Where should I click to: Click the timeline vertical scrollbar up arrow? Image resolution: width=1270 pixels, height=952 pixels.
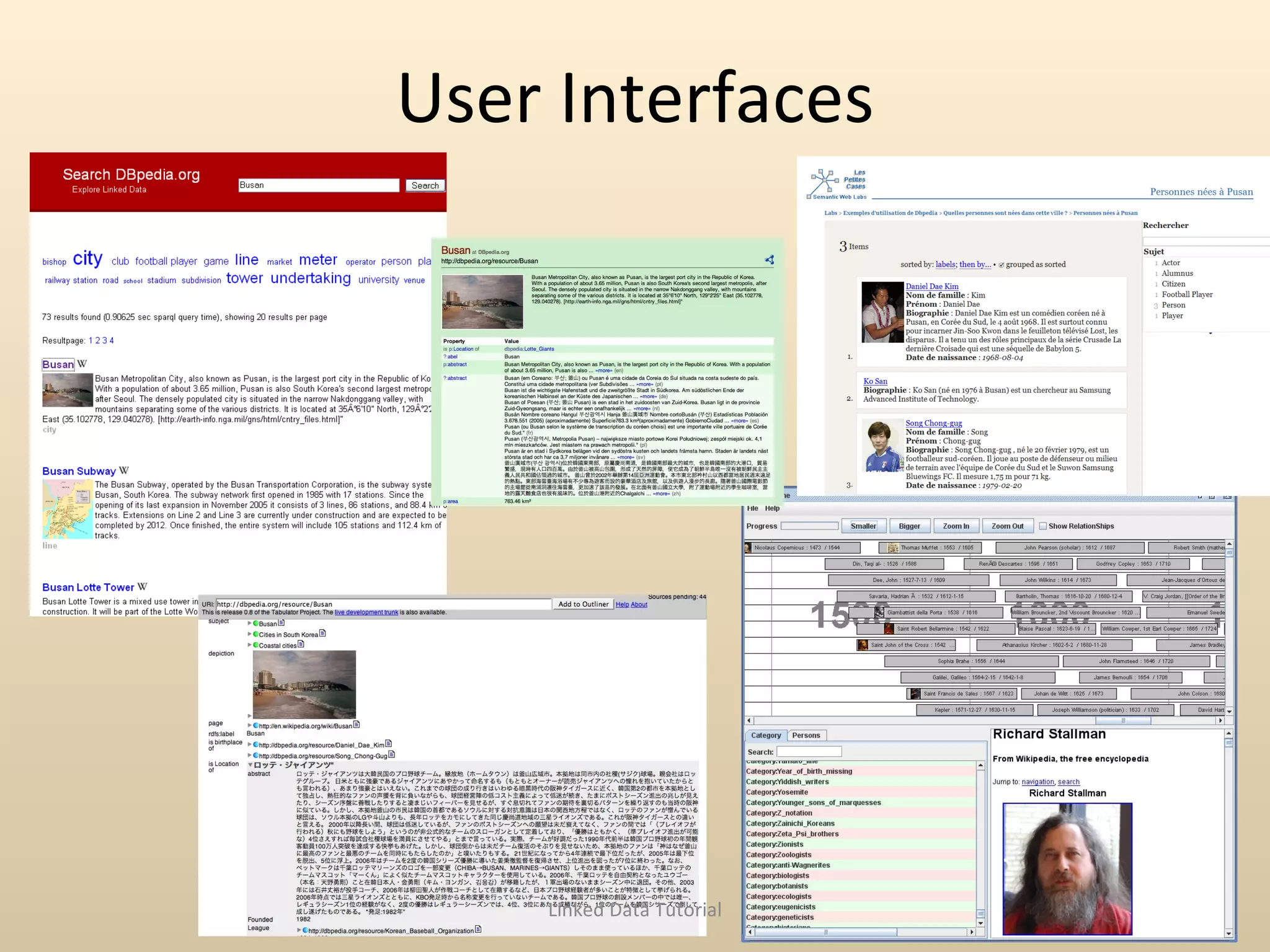click(1229, 544)
